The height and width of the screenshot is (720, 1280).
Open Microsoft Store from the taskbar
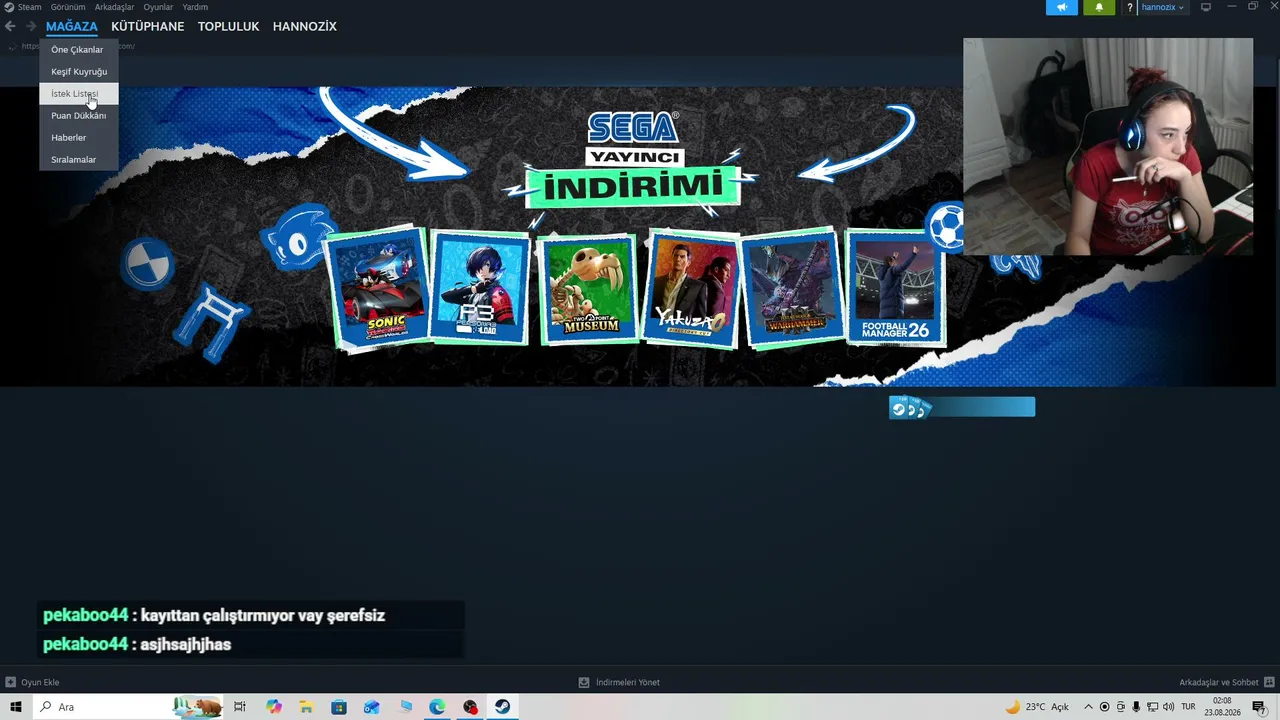[x=339, y=707]
